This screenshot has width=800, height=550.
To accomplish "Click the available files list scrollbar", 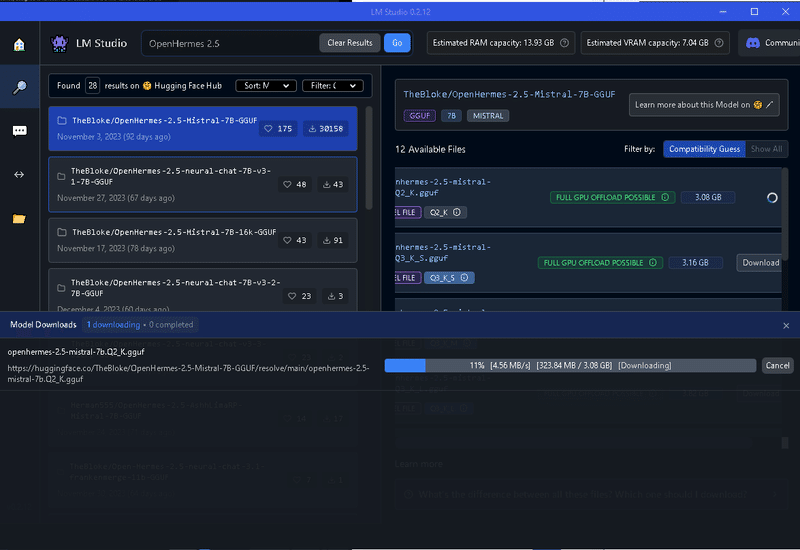I will point(785,214).
